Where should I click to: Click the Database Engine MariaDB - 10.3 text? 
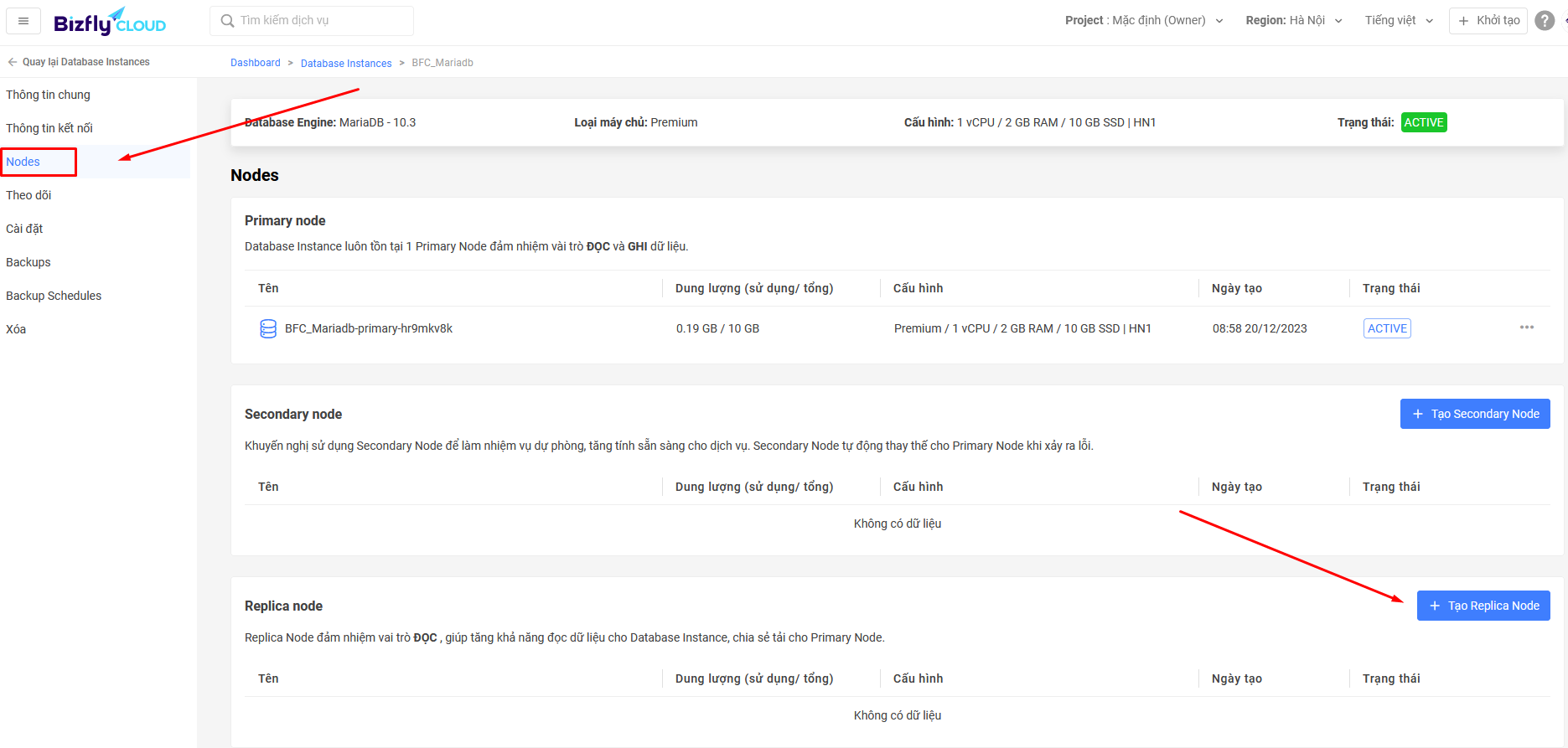coord(330,122)
